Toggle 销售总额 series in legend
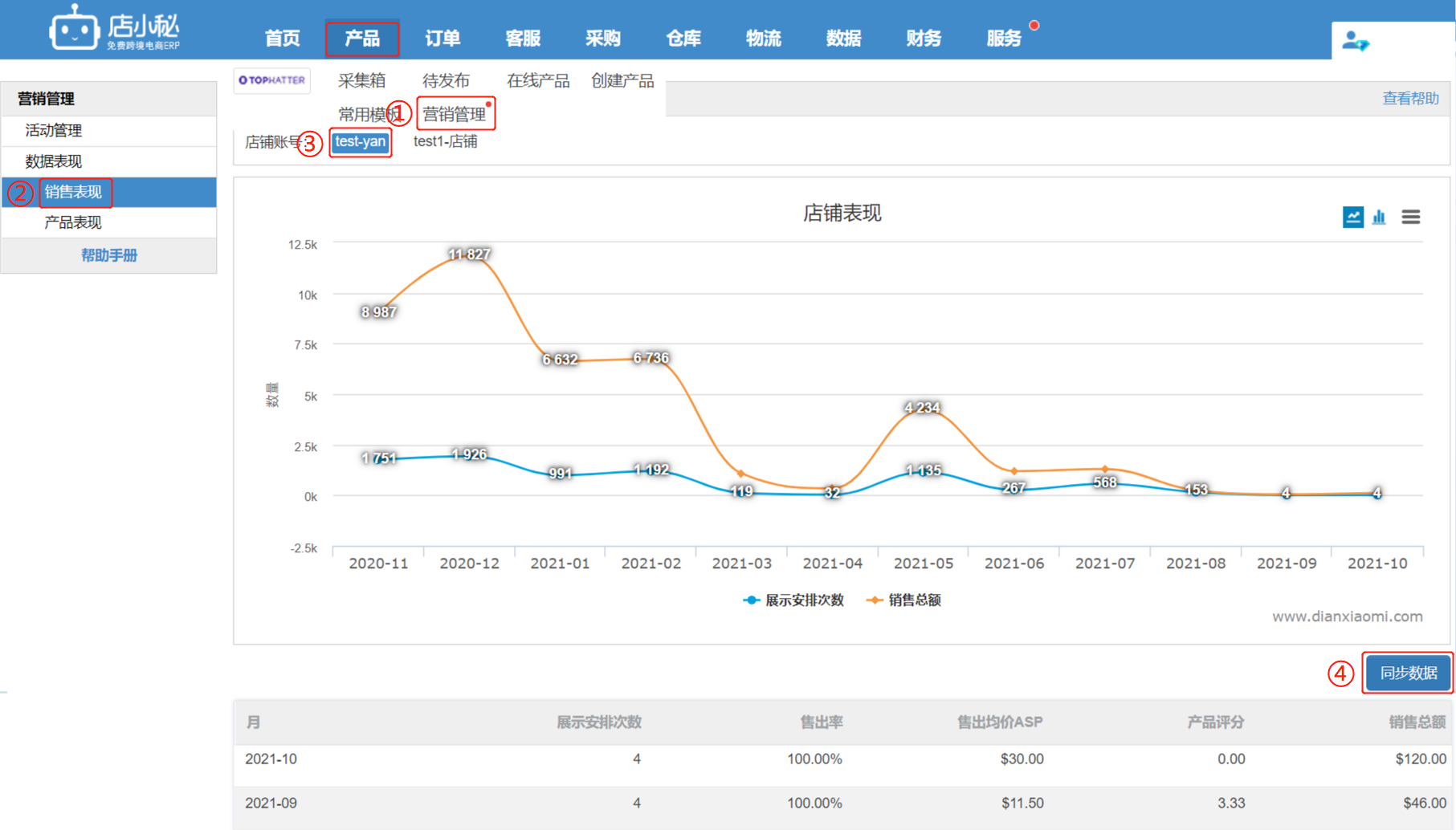1456x830 pixels. pos(904,600)
